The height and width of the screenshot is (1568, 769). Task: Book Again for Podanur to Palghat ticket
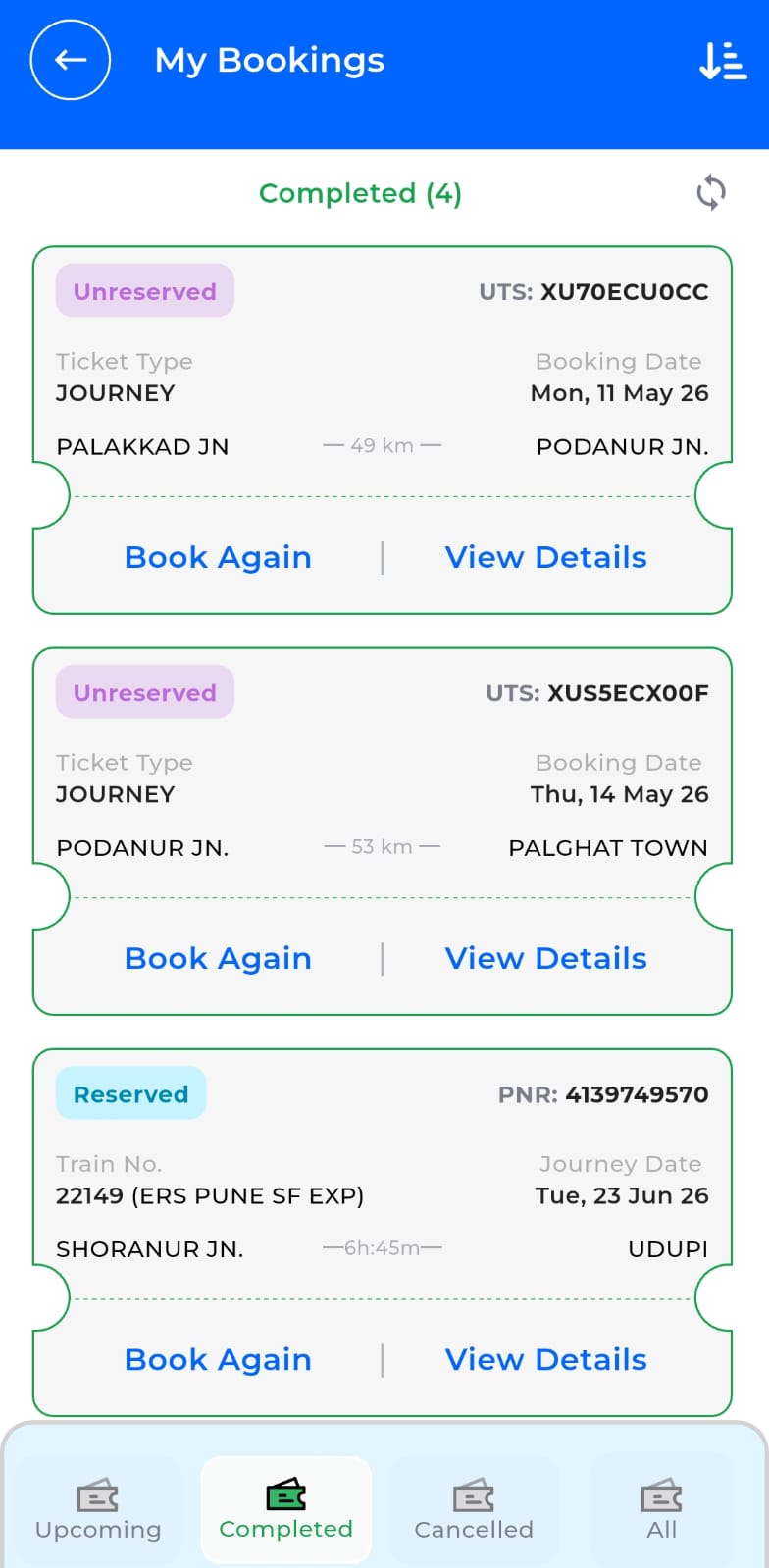pos(218,958)
